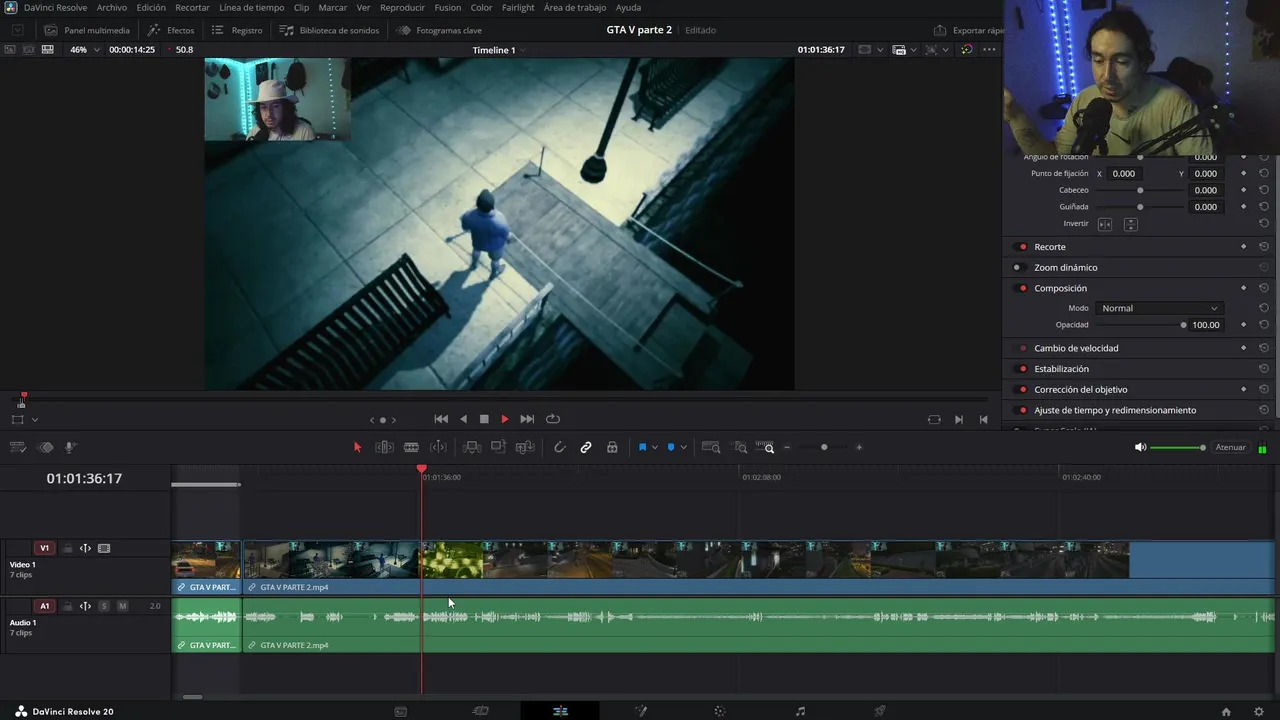Click the vertical Invertir flip button
Image resolution: width=1280 pixels, height=720 pixels.
pyautogui.click(x=1131, y=224)
